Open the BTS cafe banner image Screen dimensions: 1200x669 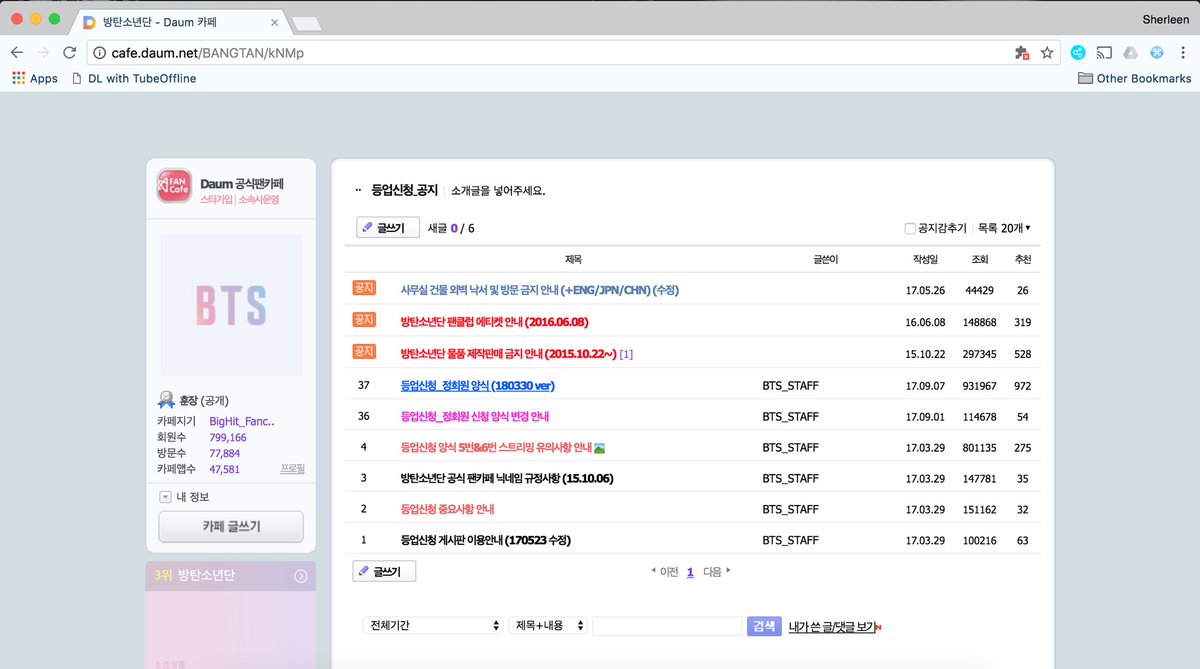231,305
